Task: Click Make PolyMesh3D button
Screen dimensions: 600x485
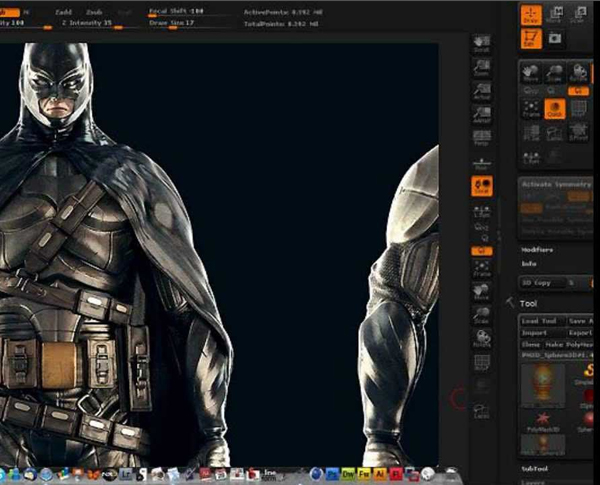Action: point(569,345)
